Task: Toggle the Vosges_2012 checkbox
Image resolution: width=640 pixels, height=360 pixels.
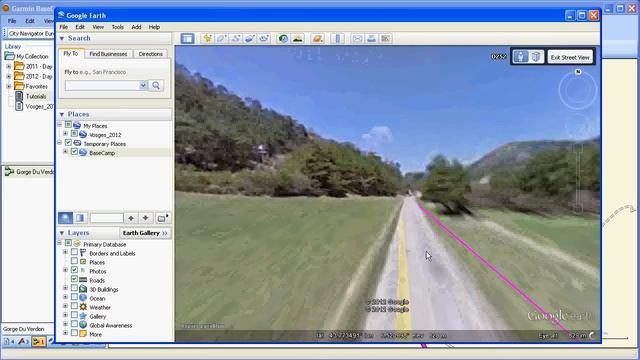Action: pyautogui.click(x=74, y=133)
